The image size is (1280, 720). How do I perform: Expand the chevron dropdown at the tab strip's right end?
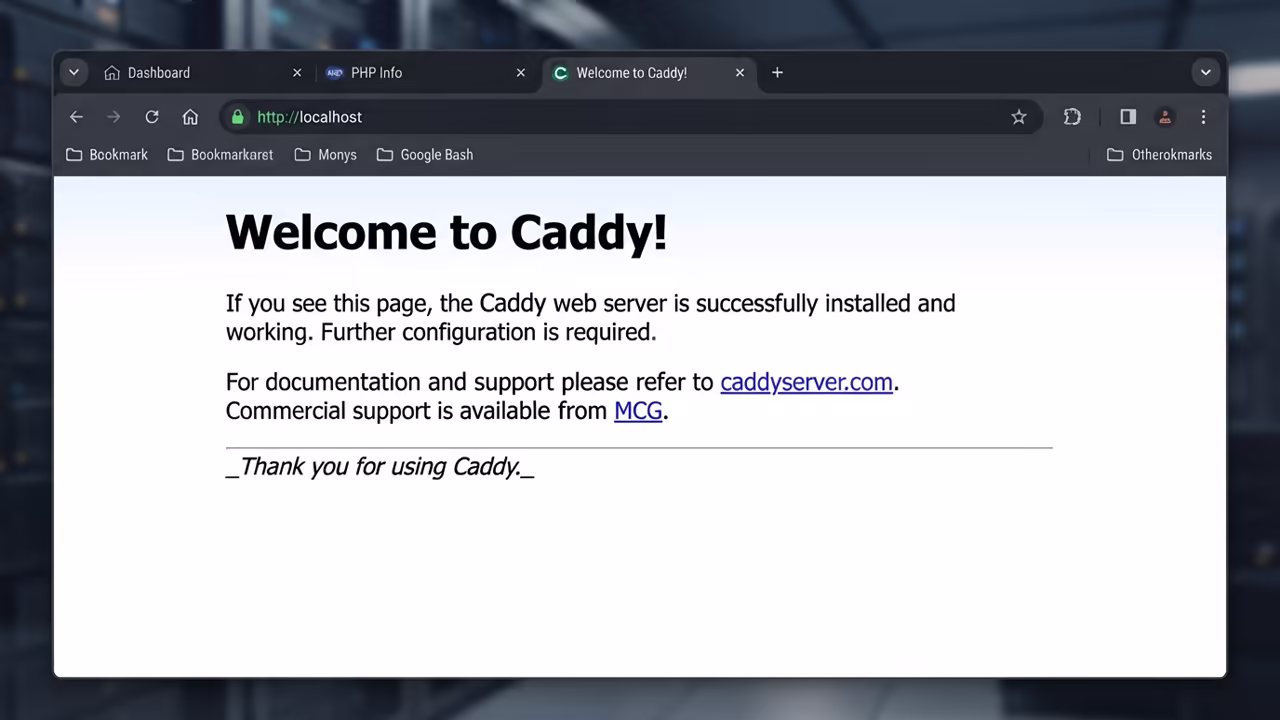pos(1206,73)
